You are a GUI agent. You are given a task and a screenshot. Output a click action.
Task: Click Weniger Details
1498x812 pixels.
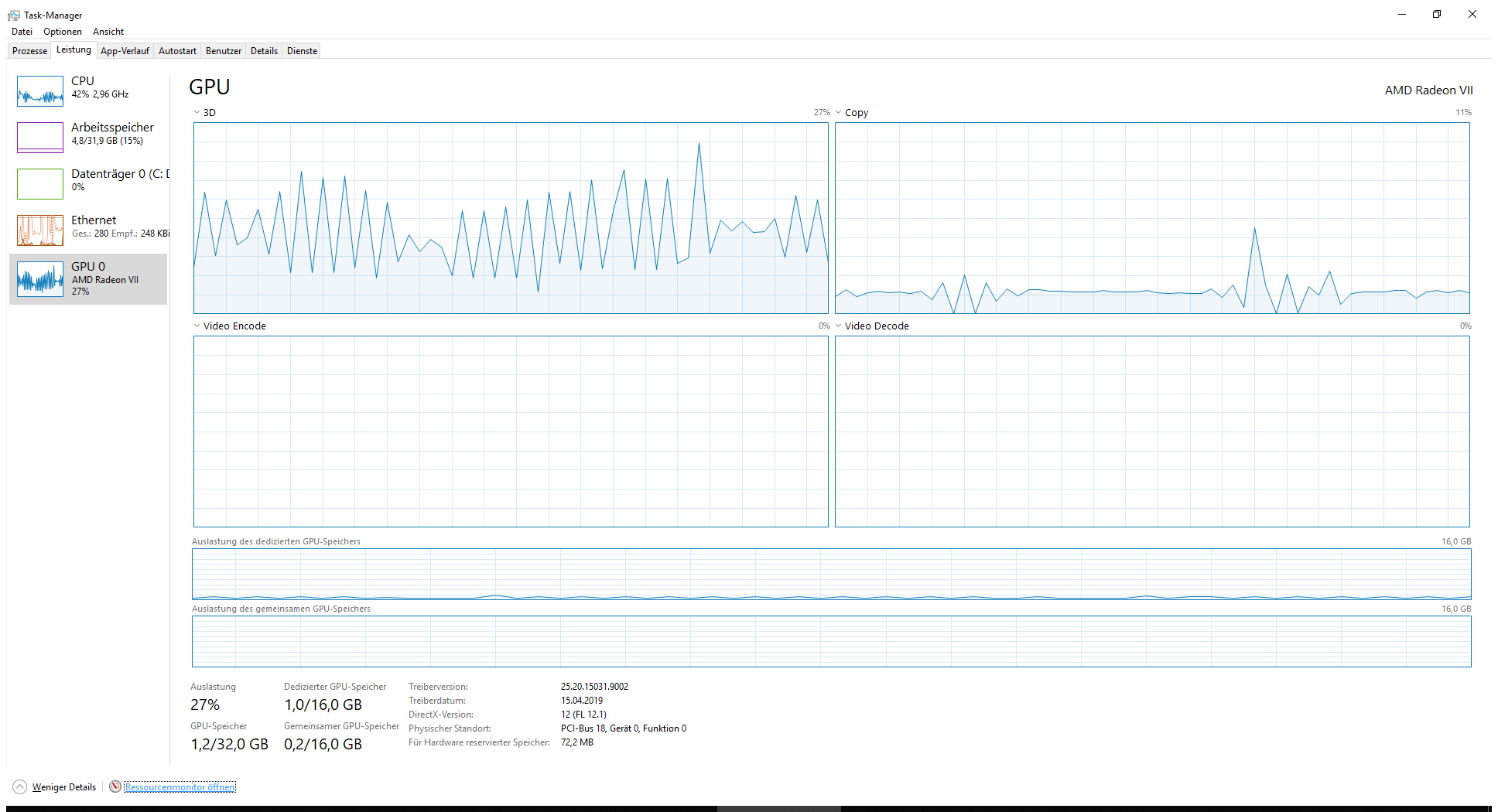click(63, 786)
